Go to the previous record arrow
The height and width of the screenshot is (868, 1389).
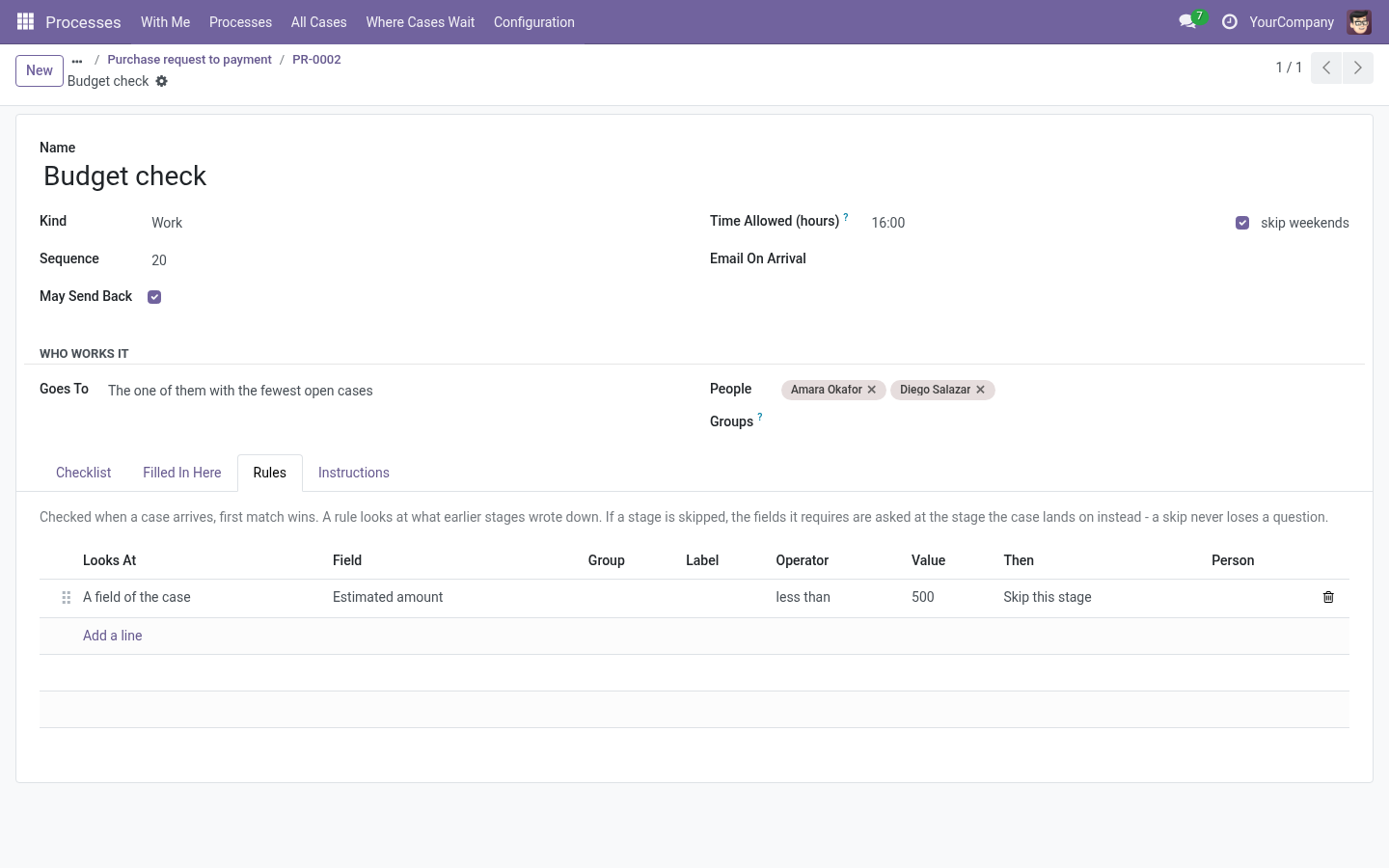coord(1326,68)
